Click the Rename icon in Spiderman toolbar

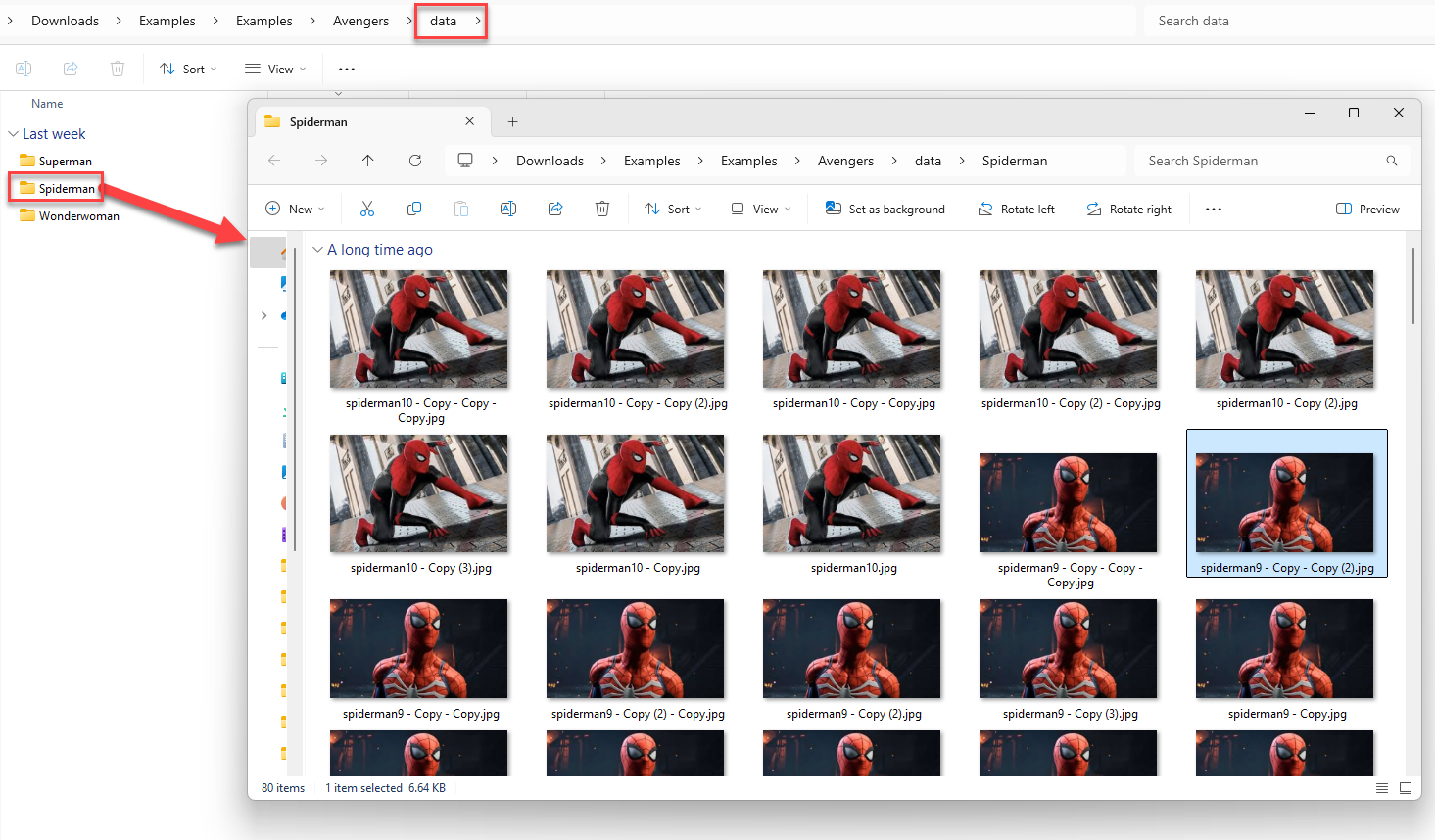click(x=508, y=209)
